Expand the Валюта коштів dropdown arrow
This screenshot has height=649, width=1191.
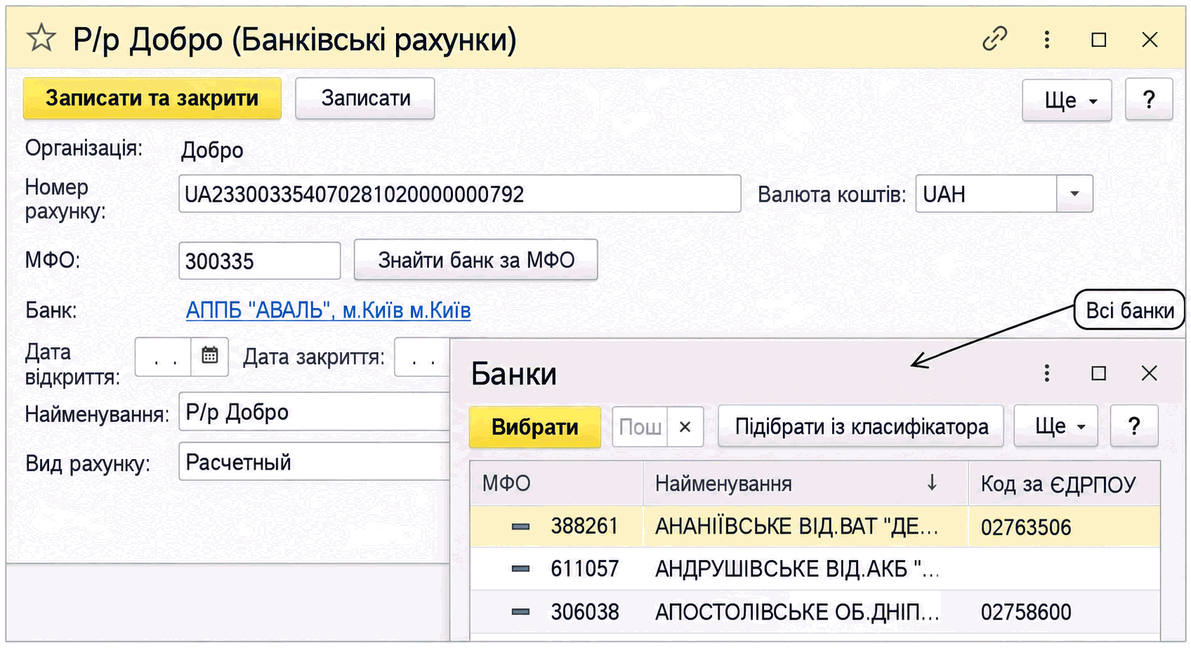point(1074,194)
